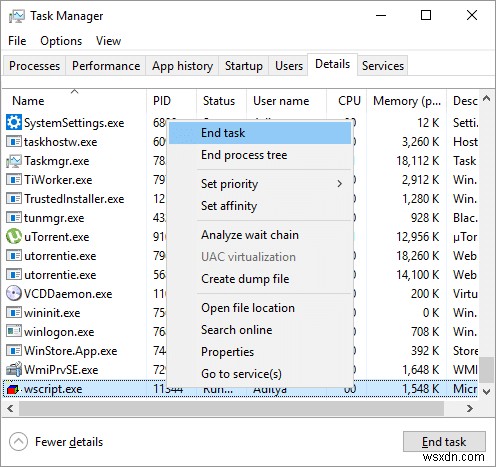Select the Taskmgr.exe process icon

tap(14, 161)
